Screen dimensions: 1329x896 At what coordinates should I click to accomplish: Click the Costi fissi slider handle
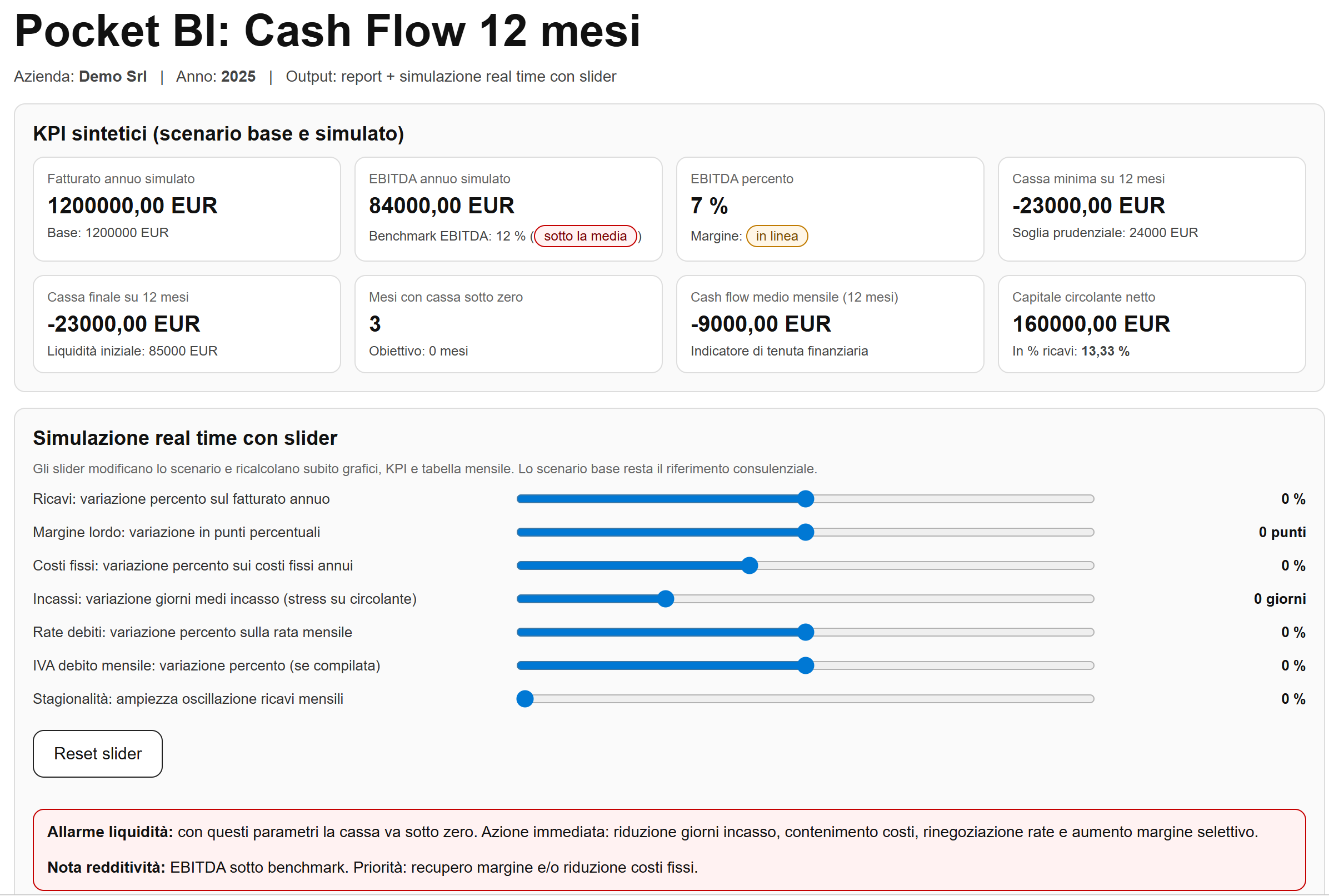point(749,565)
